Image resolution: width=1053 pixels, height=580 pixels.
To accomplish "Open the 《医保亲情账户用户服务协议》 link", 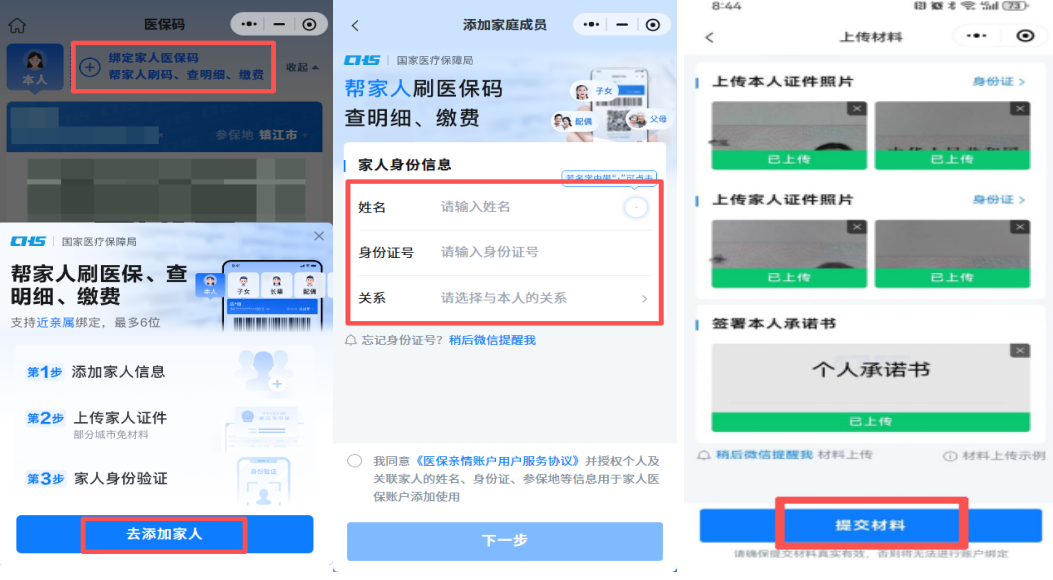I will tap(498, 461).
